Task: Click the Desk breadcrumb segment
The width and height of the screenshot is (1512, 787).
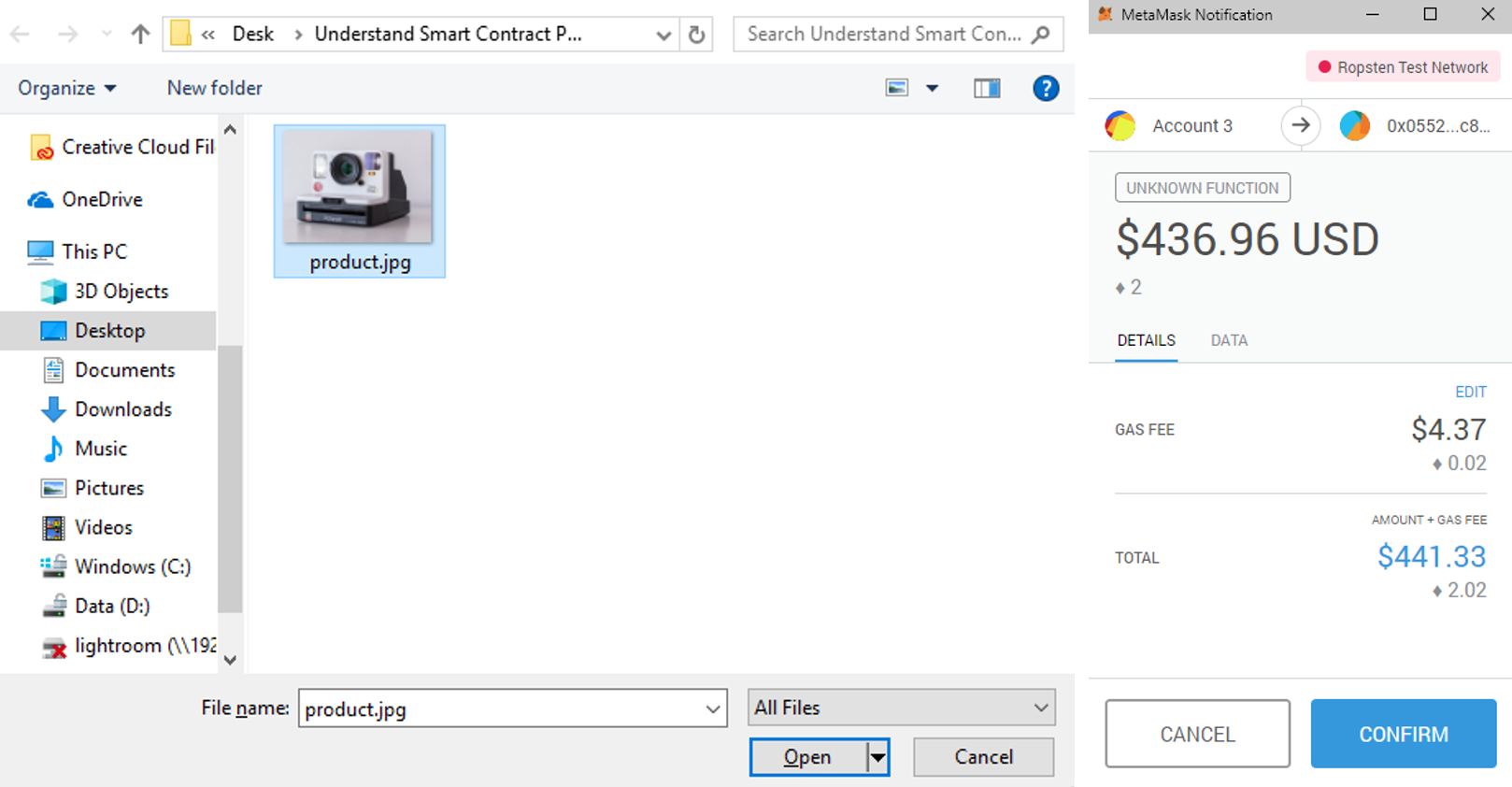Action: pyautogui.click(x=253, y=35)
